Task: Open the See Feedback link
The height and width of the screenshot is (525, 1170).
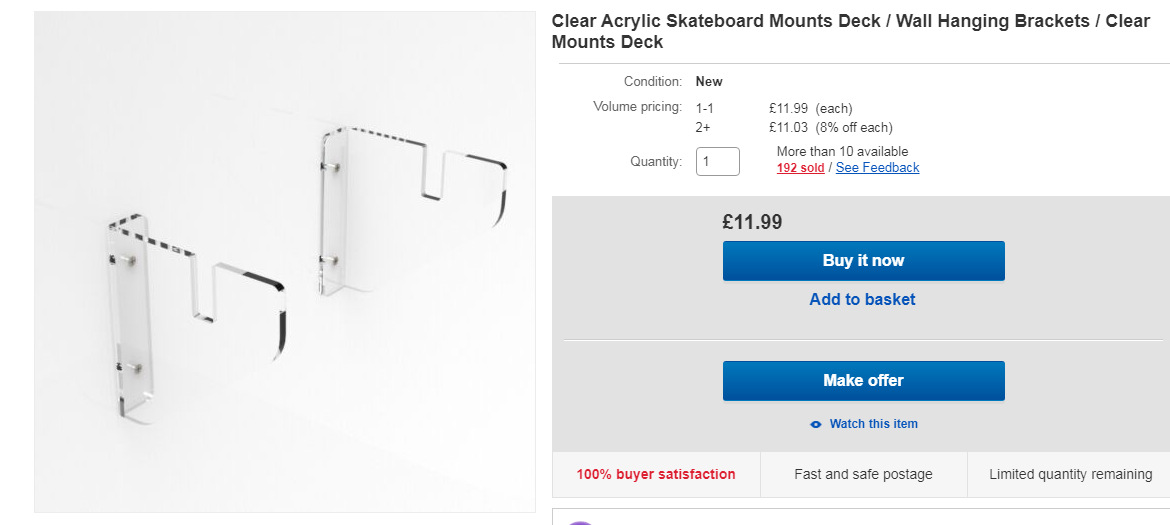Action: [877, 168]
